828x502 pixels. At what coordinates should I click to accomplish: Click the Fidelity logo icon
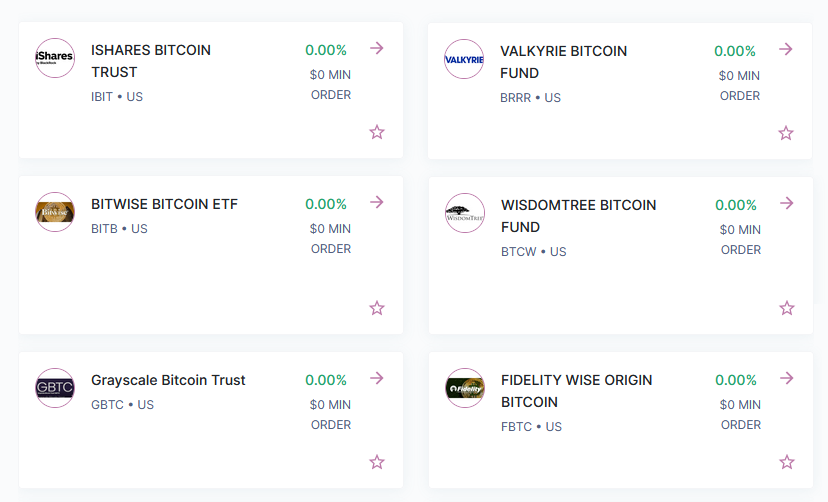pos(465,388)
